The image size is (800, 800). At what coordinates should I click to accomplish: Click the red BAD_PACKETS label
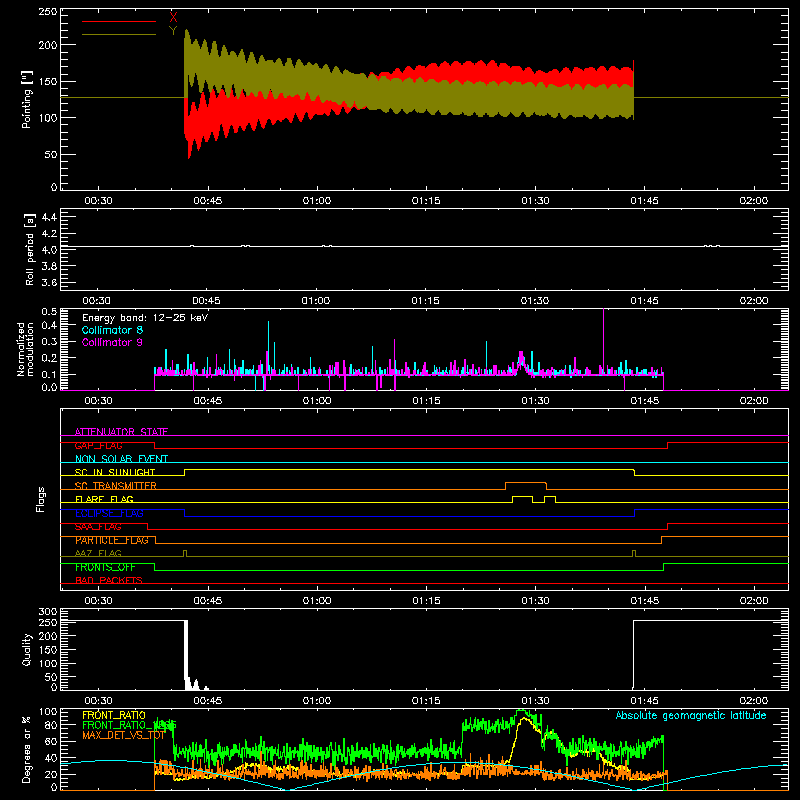(x=109, y=580)
